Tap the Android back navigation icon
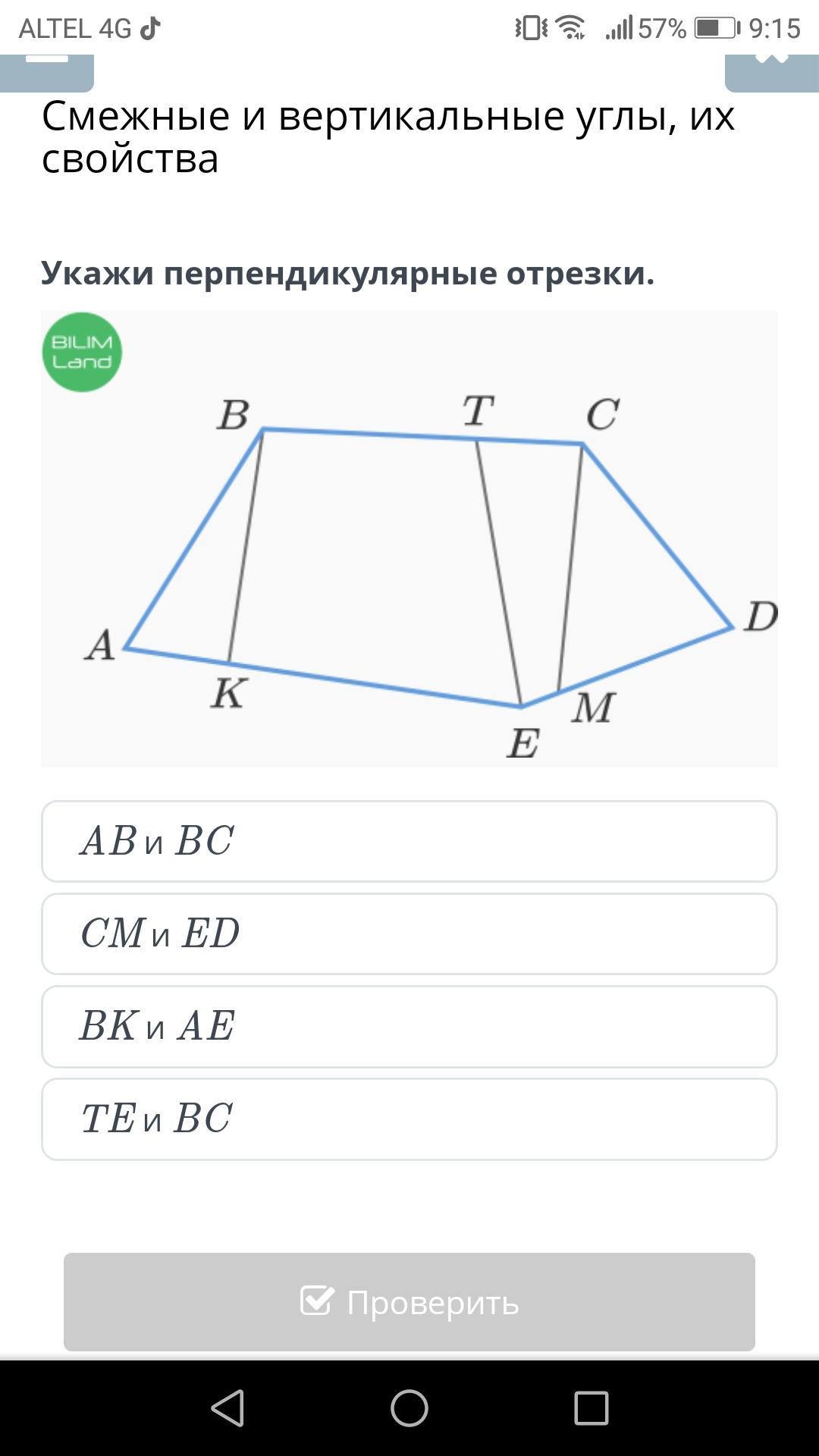 coord(227,1408)
